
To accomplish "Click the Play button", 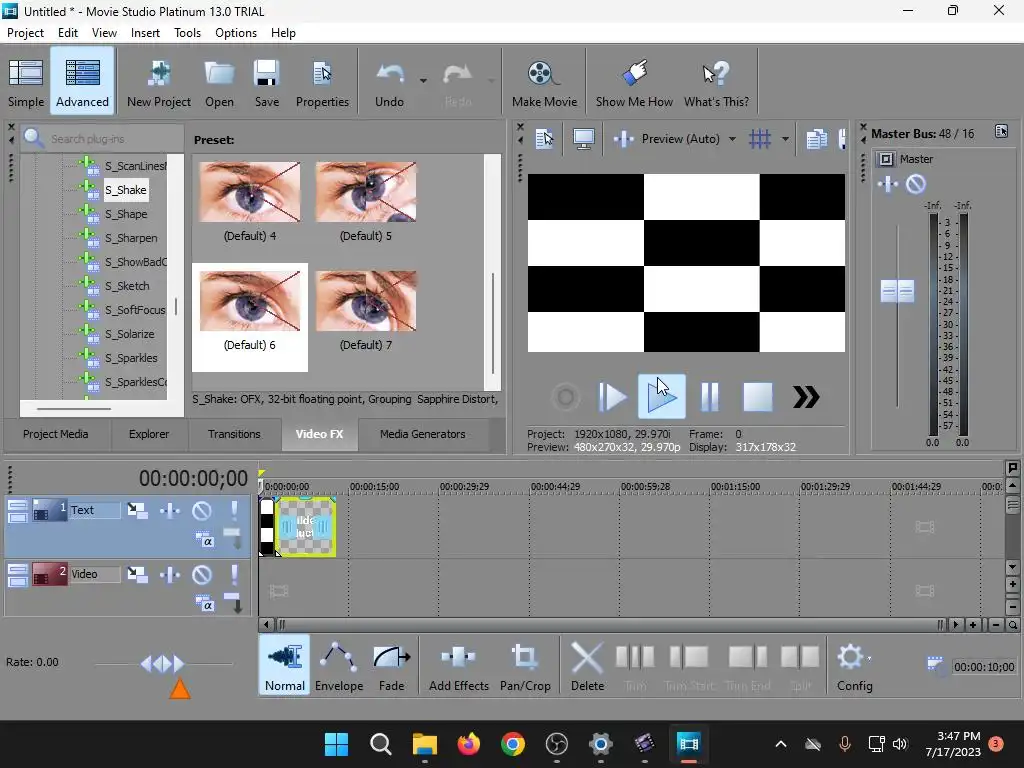I will 662,397.
